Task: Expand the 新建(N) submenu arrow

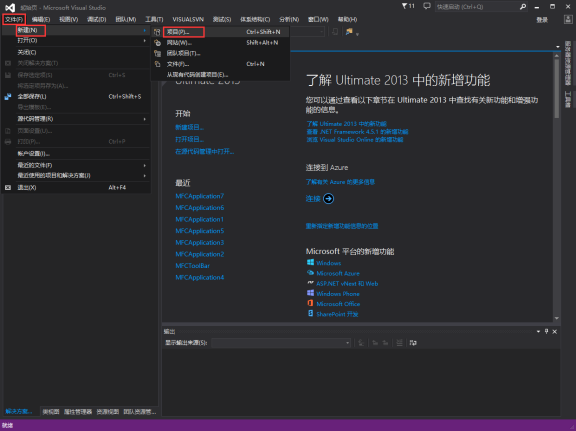Action: coord(145,30)
